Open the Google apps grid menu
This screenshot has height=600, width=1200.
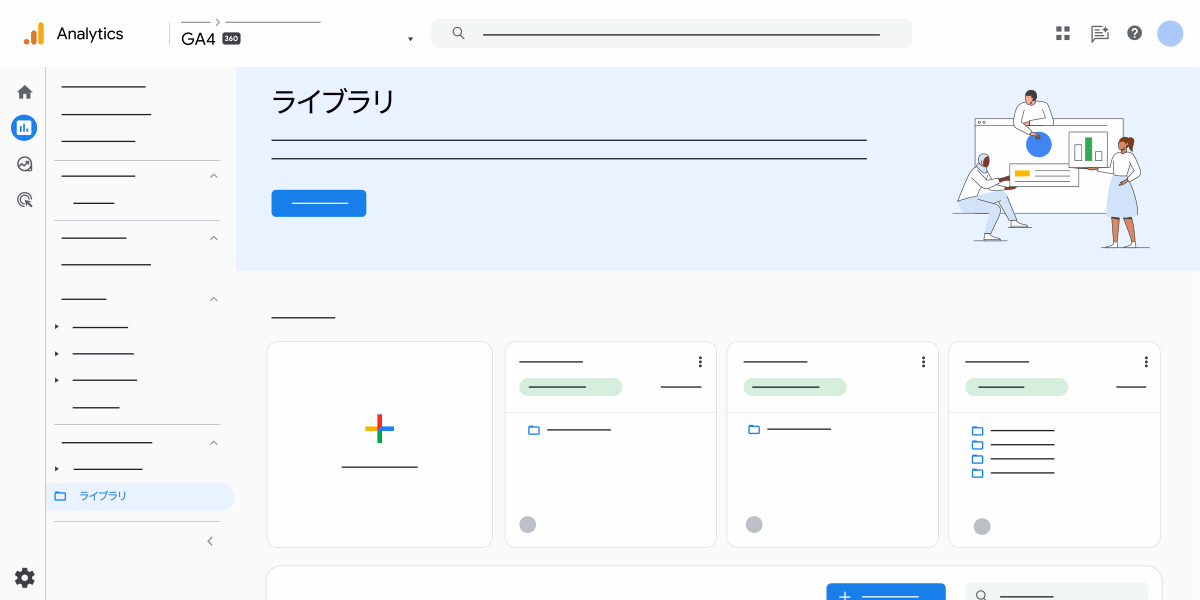click(x=1062, y=33)
